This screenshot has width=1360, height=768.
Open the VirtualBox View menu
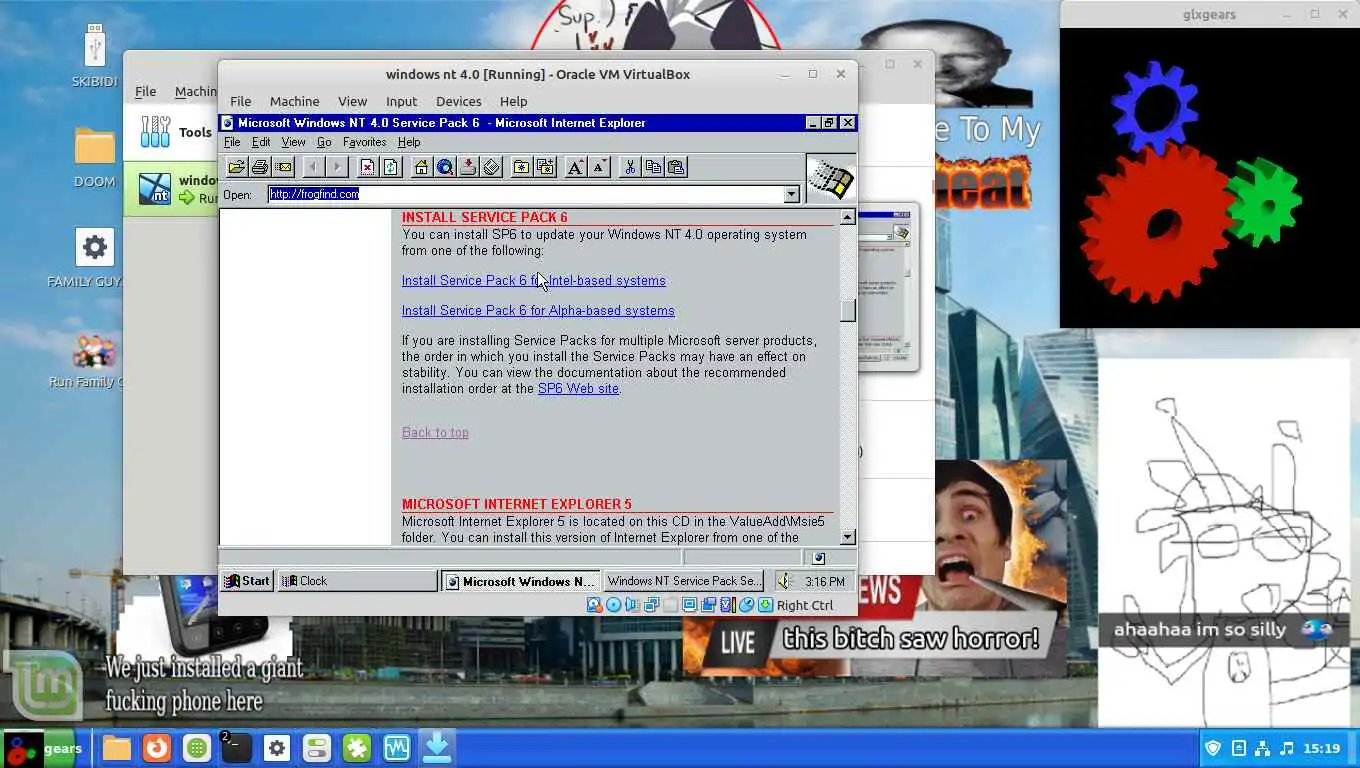tap(352, 101)
